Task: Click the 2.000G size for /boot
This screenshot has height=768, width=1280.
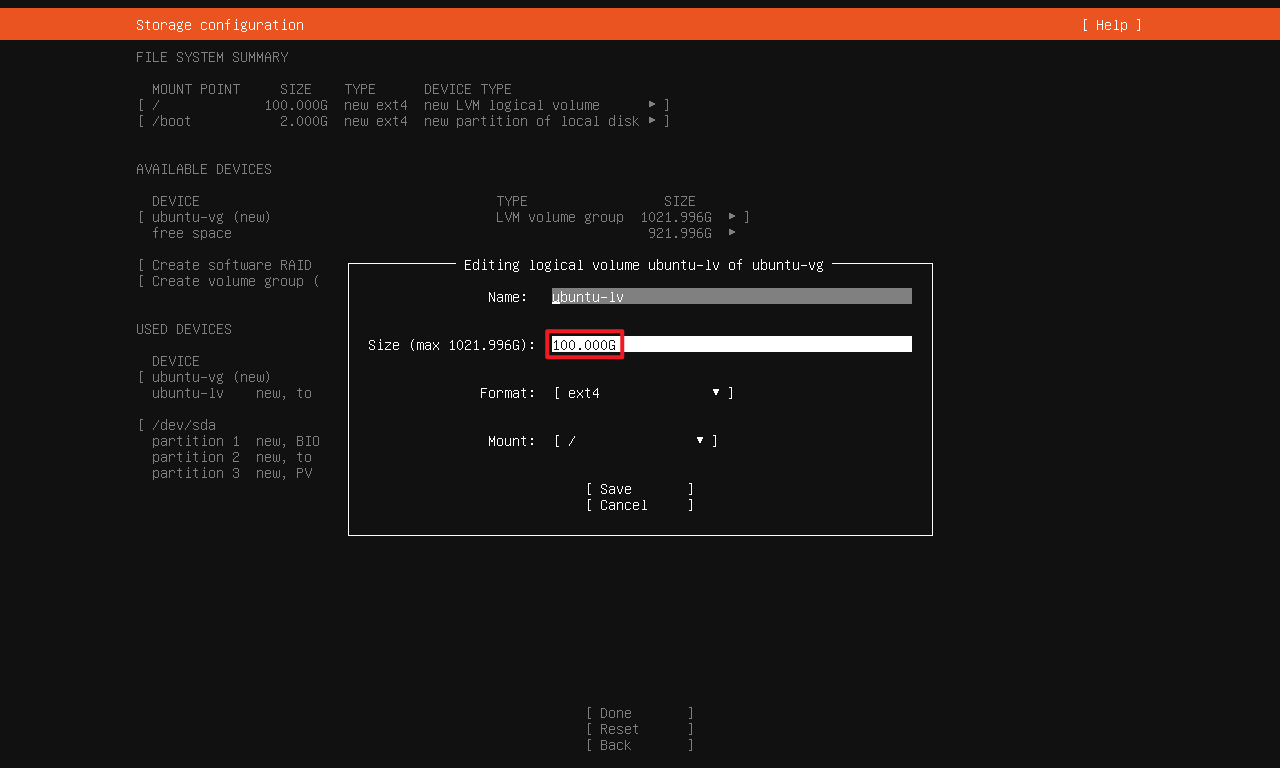Action: point(304,121)
